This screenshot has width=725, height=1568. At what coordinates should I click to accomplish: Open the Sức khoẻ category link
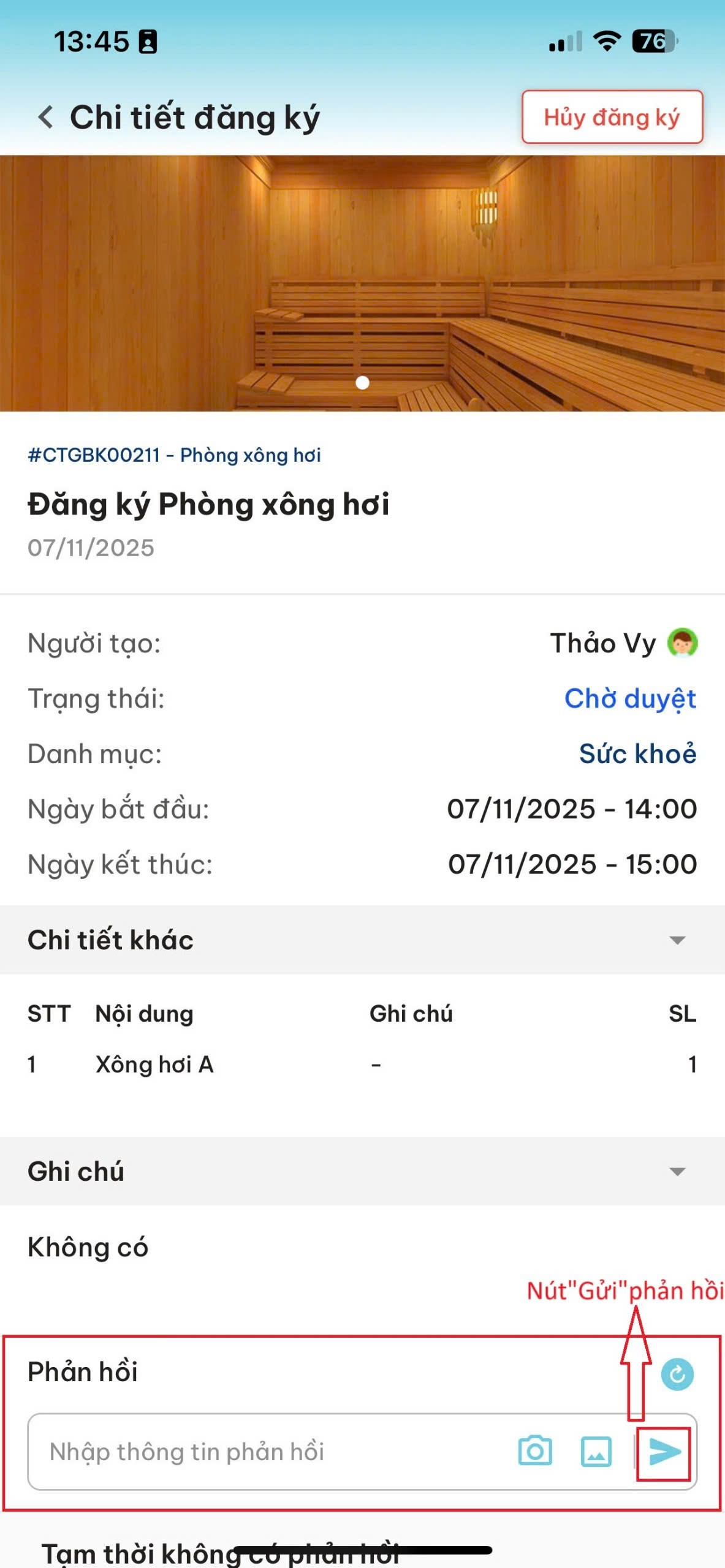pyautogui.click(x=637, y=754)
